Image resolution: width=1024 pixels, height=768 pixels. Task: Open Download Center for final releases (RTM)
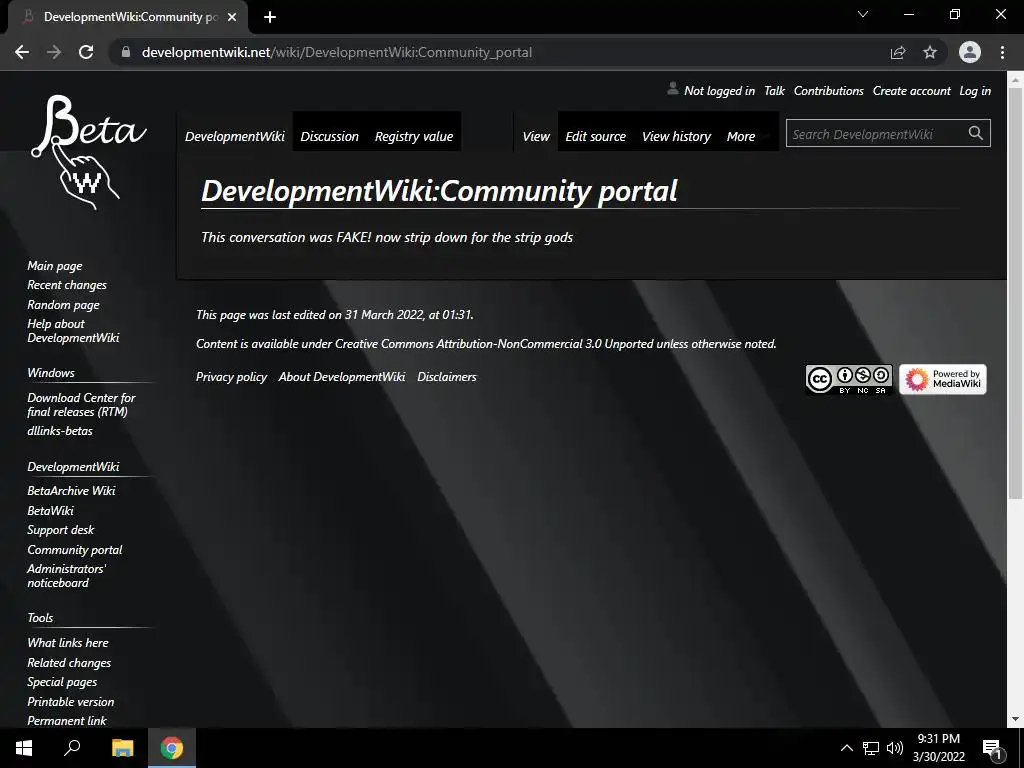coord(82,404)
